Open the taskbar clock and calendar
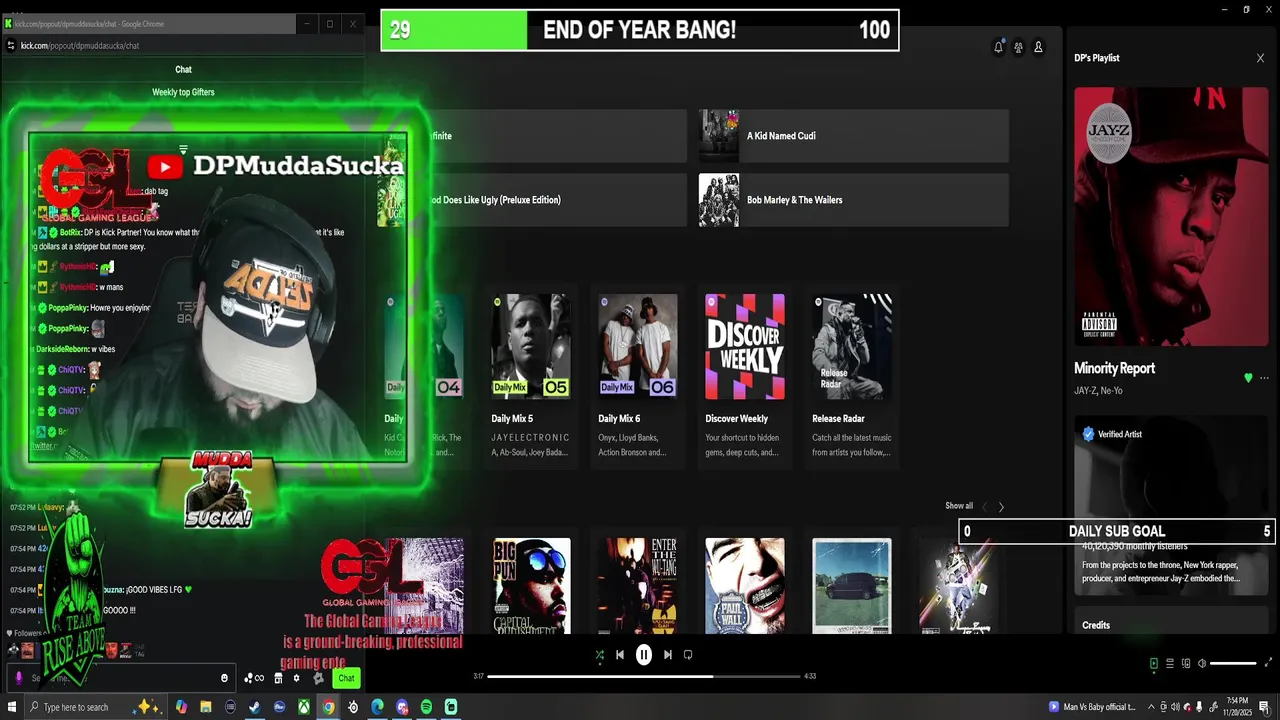Screen dimensions: 1280x720 (1235, 707)
